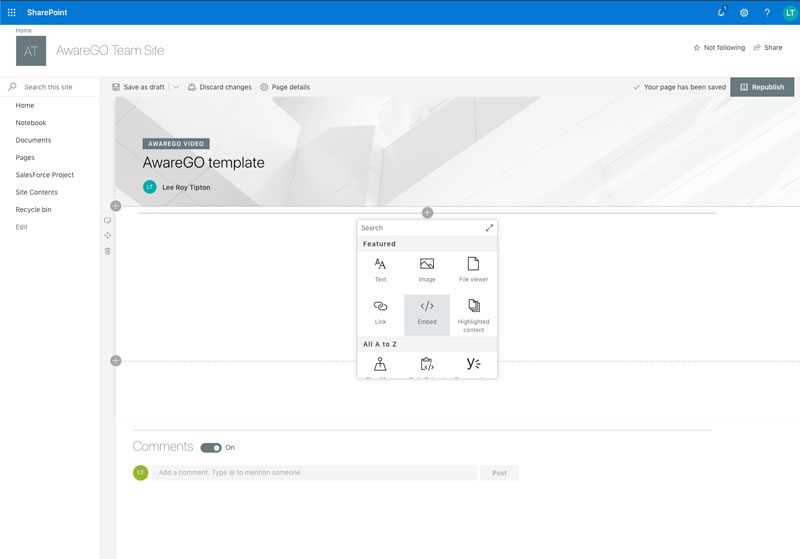
Task: Open the Recycle bin
Action: [x=33, y=210]
